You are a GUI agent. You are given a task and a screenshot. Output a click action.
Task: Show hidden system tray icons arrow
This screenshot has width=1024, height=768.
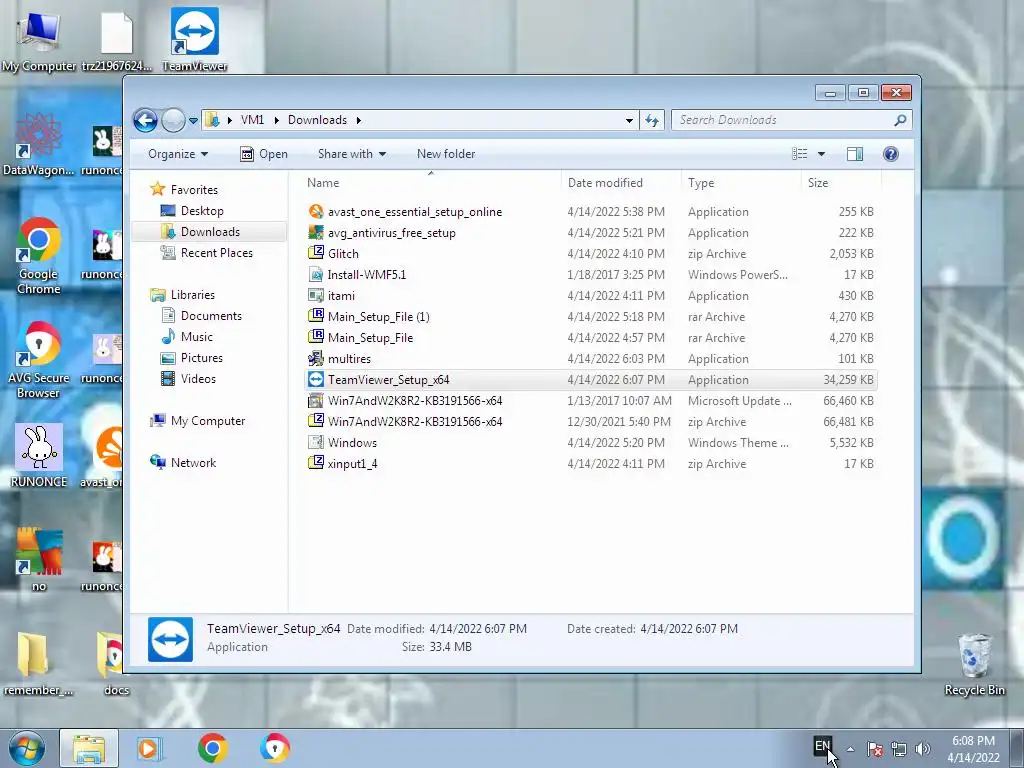[850, 749]
